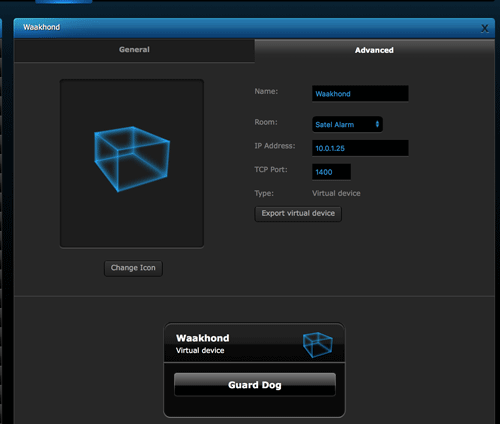Expand the Satel Alarm room dropdown
Viewport: 500px width, 424px height.
point(347,124)
